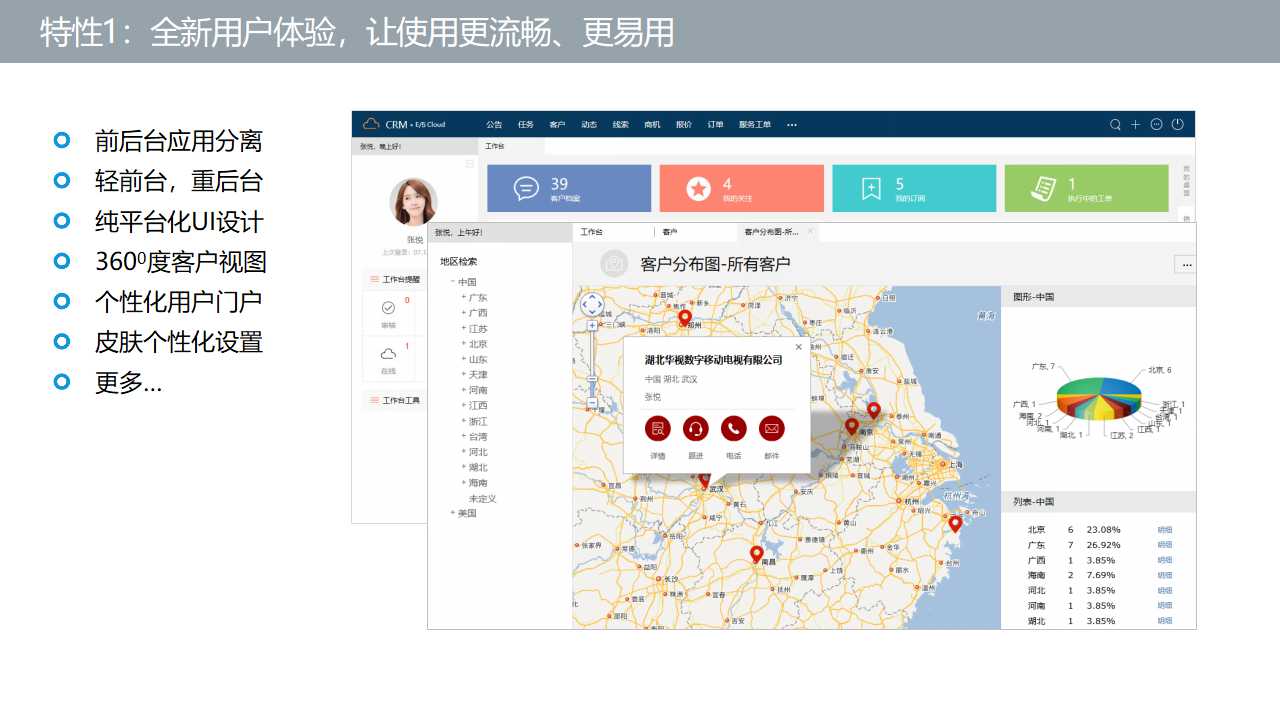The height and width of the screenshot is (720, 1280).
Task: Click the more options button beside map title
Action: pos(1186,265)
